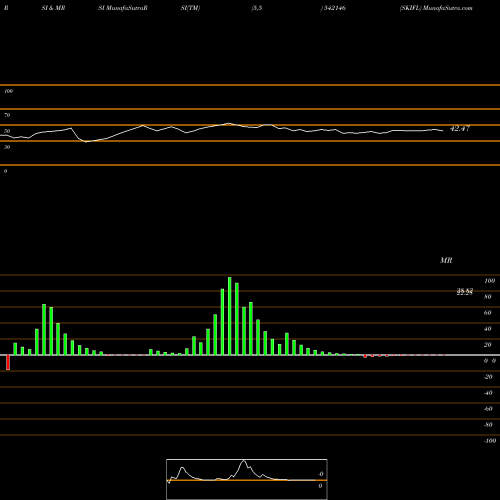Viewport: 500px width, 500px height.
Task: Click the MR axis label 80
Action: [488, 297]
